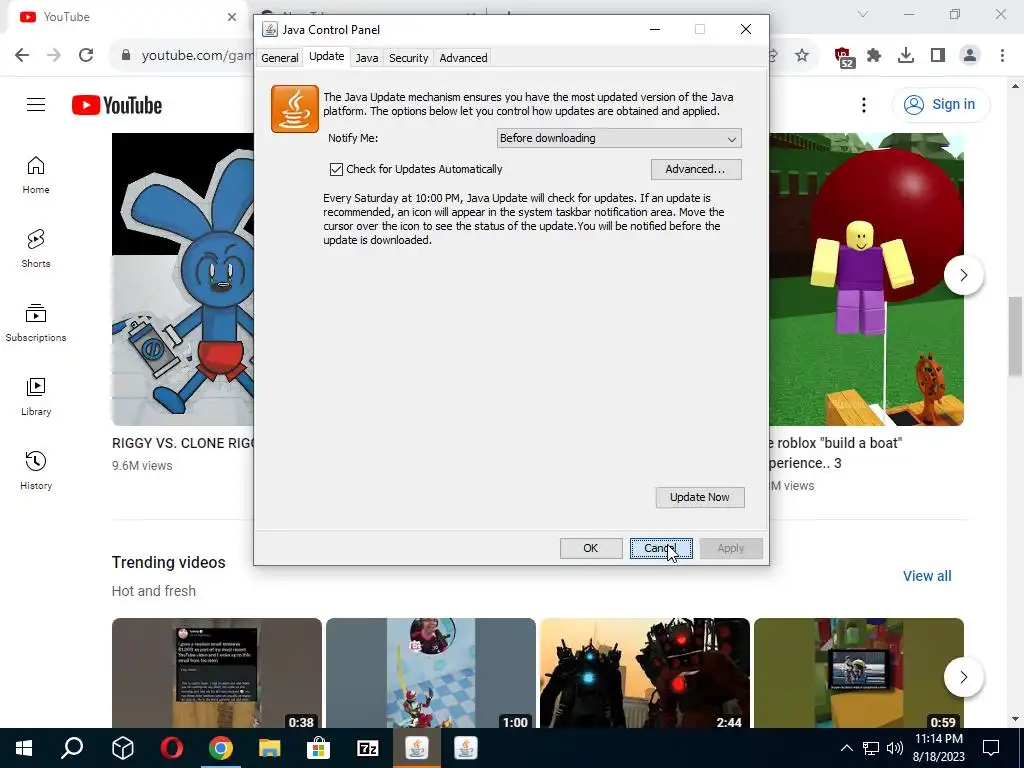Click the RIGGY VS. CLONE RIG video title
The width and height of the screenshot is (1024, 768).
[183, 443]
